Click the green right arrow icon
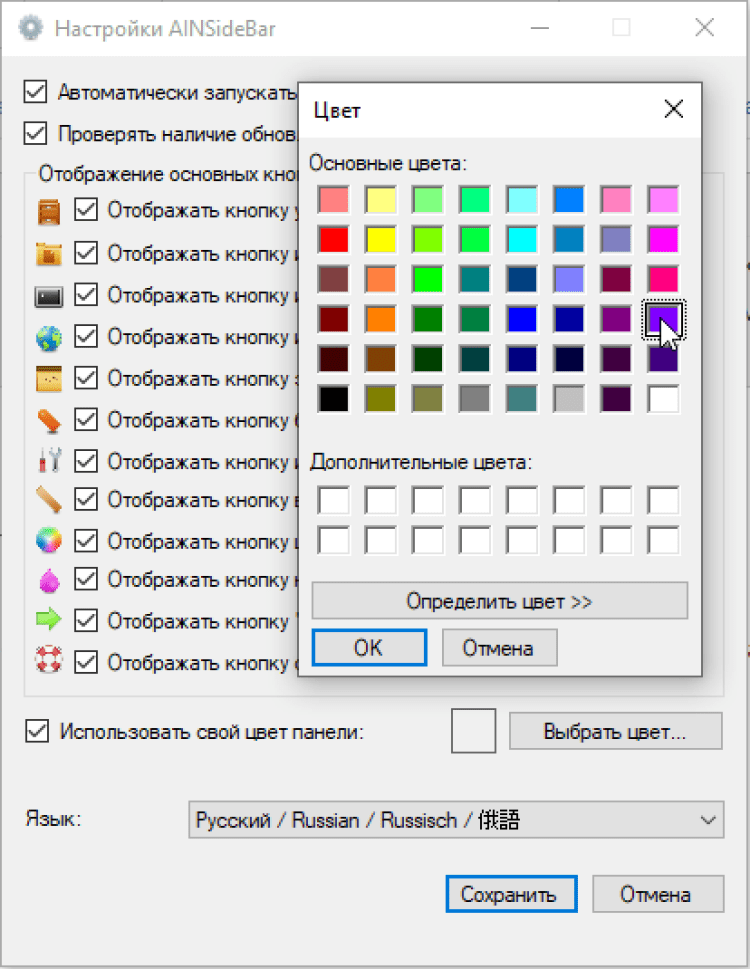Image resolution: width=750 pixels, height=969 pixels. click(49, 619)
